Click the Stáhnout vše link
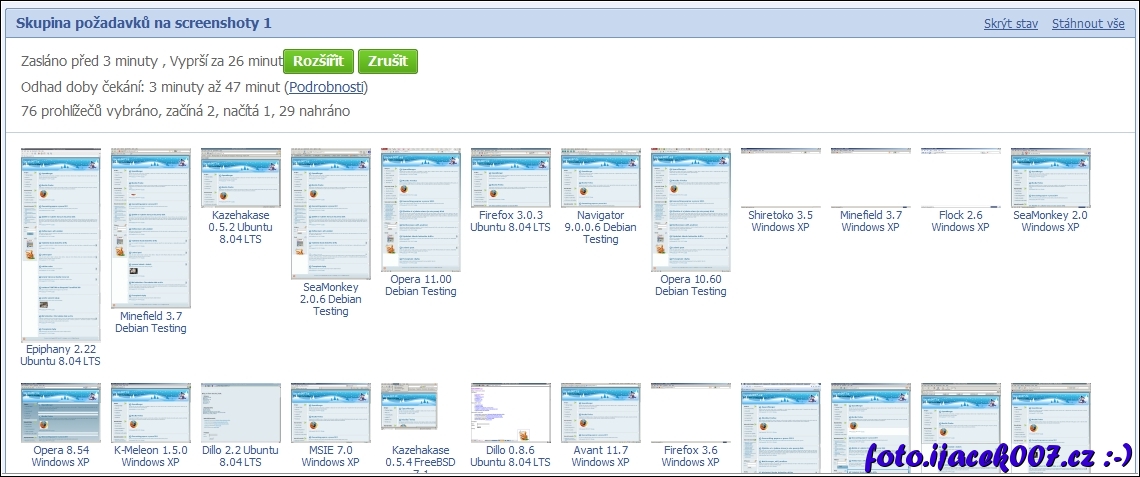The height and width of the screenshot is (477, 1140). [1088, 23]
